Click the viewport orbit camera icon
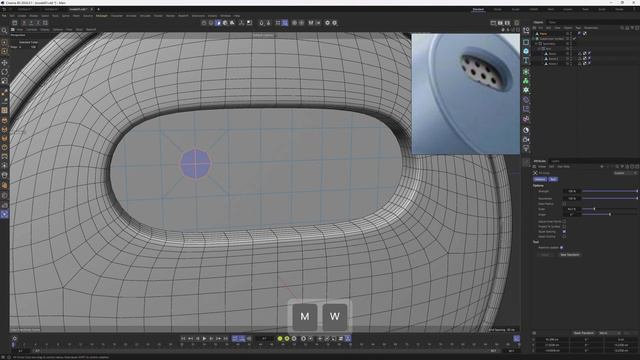This screenshot has width=640, height=360. point(513,29)
